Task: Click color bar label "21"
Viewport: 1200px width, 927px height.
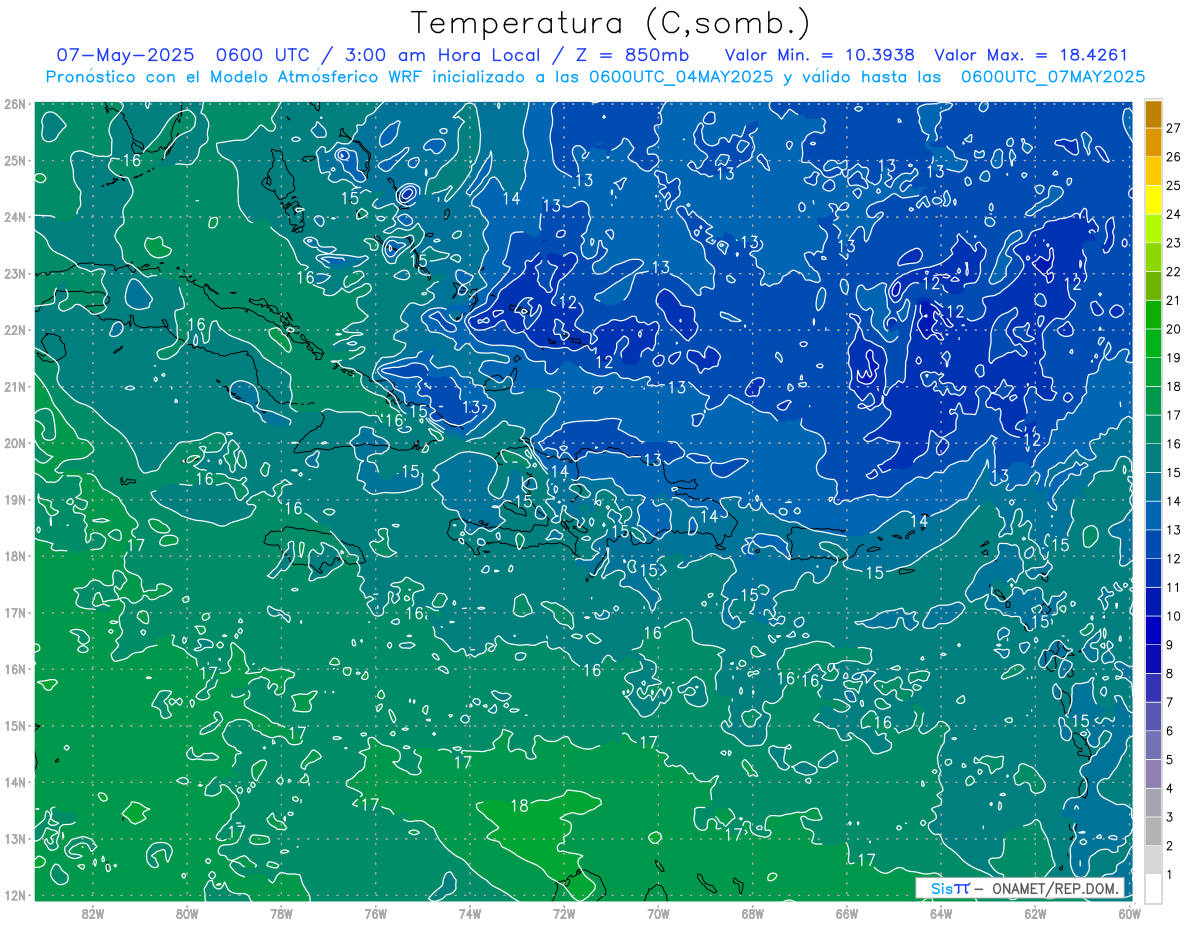Action: click(1174, 300)
